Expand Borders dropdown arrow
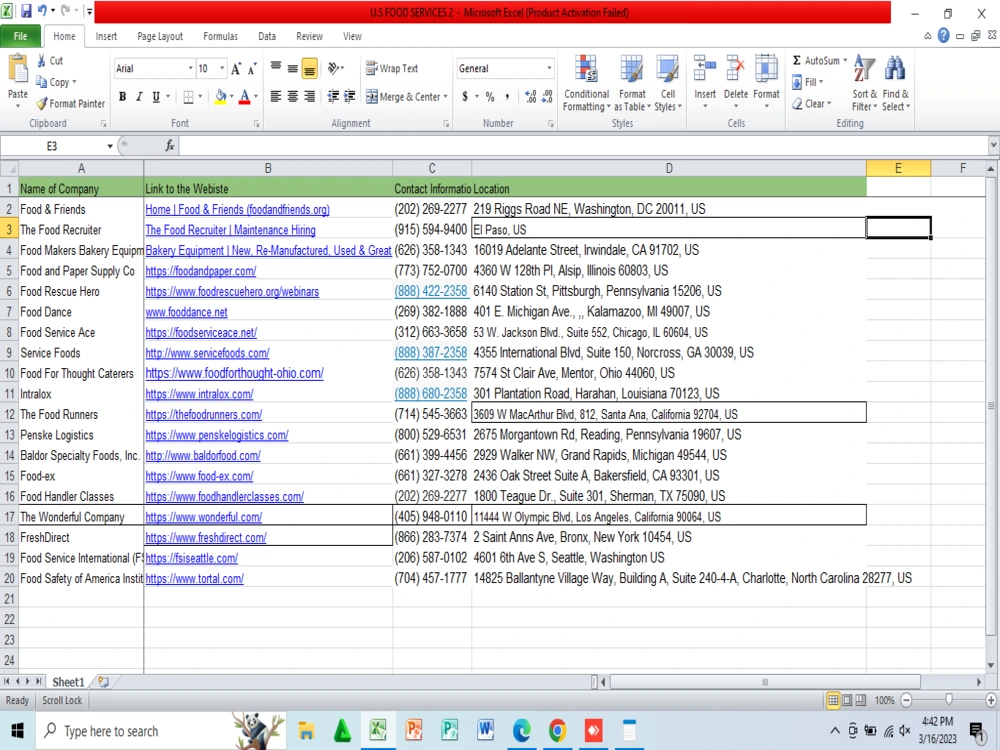 click(x=200, y=97)
